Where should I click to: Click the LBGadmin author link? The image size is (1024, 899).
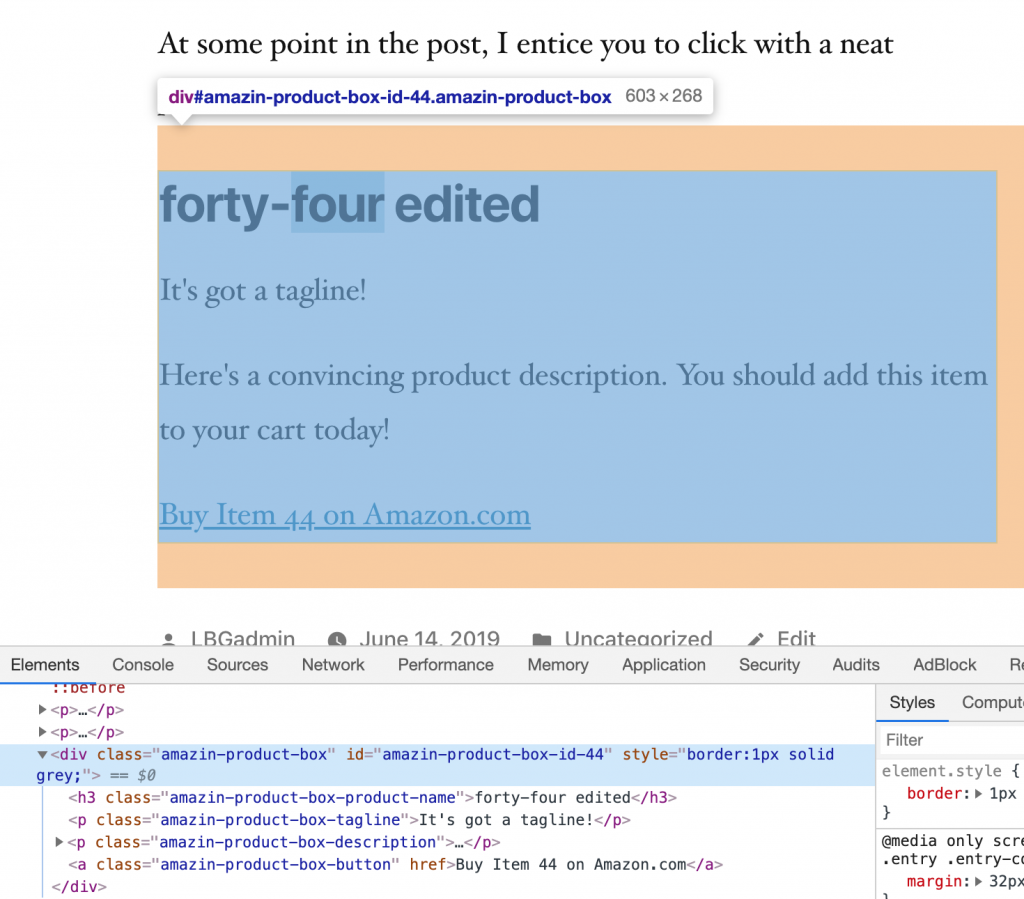pos(243,639)
